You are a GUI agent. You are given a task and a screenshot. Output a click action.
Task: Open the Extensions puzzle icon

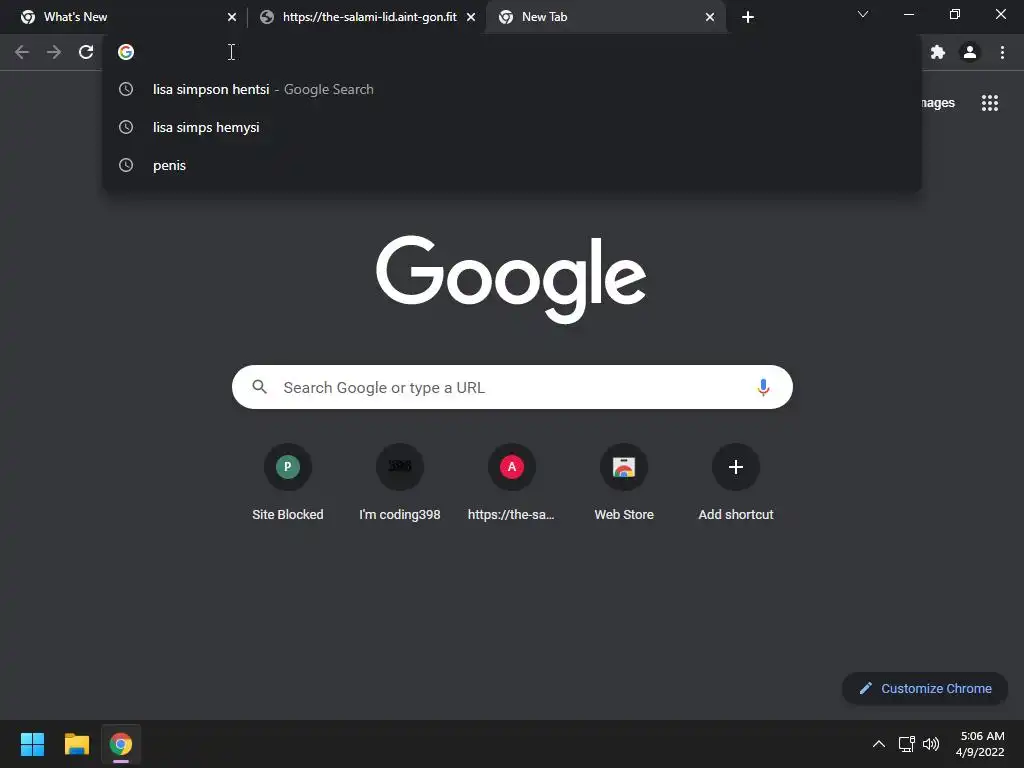tap(938, 52)
